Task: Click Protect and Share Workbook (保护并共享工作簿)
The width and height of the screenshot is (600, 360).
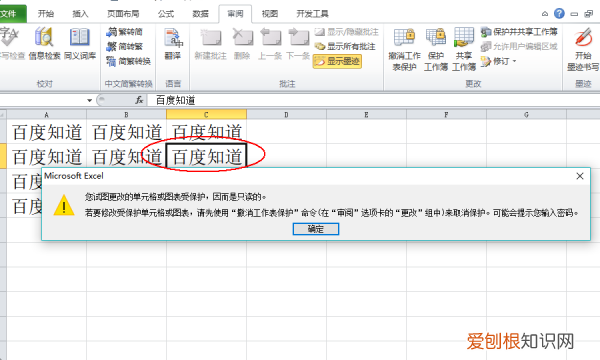Action: pyautogui.click(x=519, y=32)
